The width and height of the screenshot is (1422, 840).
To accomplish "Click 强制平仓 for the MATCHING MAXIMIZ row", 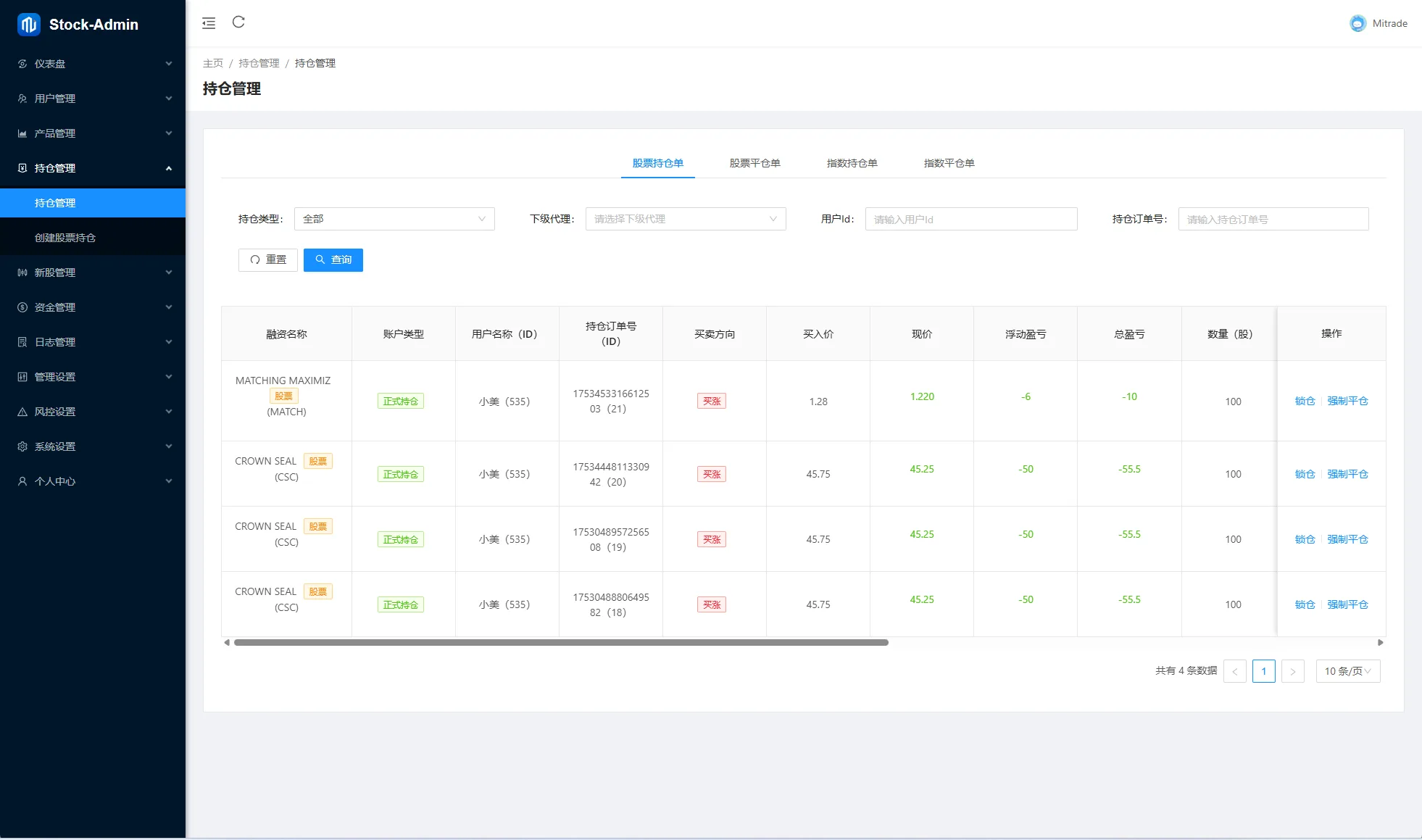I will coord(1347,401).
